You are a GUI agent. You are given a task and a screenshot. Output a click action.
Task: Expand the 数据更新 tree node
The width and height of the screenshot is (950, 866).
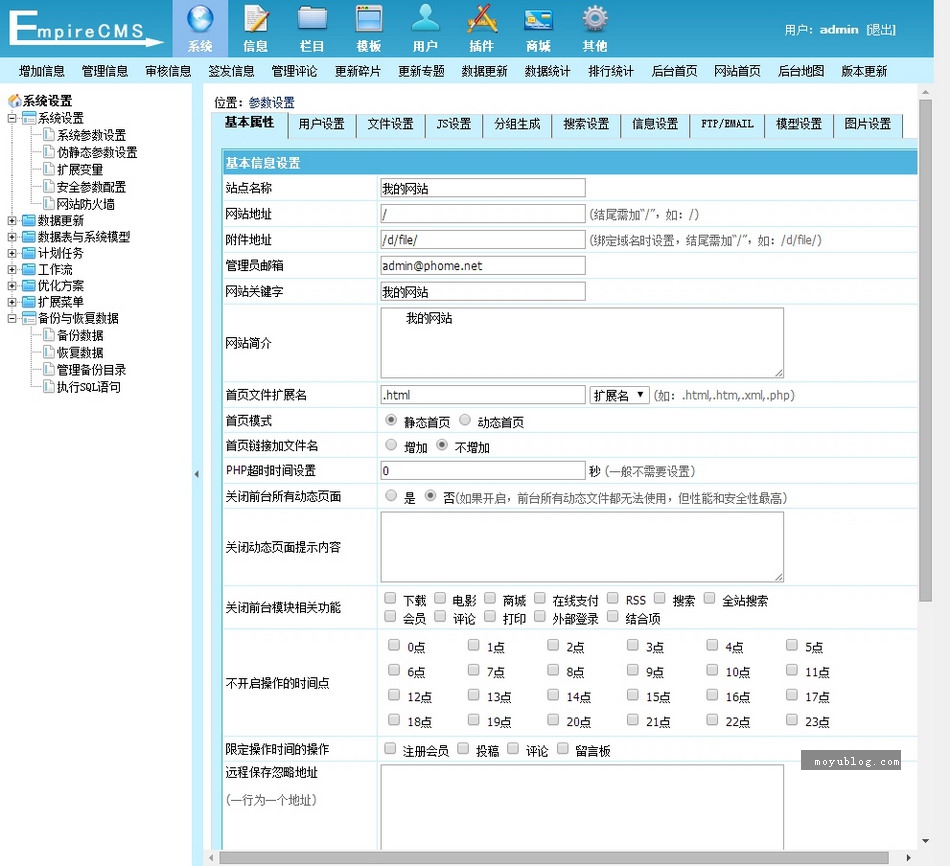(12, 220)
